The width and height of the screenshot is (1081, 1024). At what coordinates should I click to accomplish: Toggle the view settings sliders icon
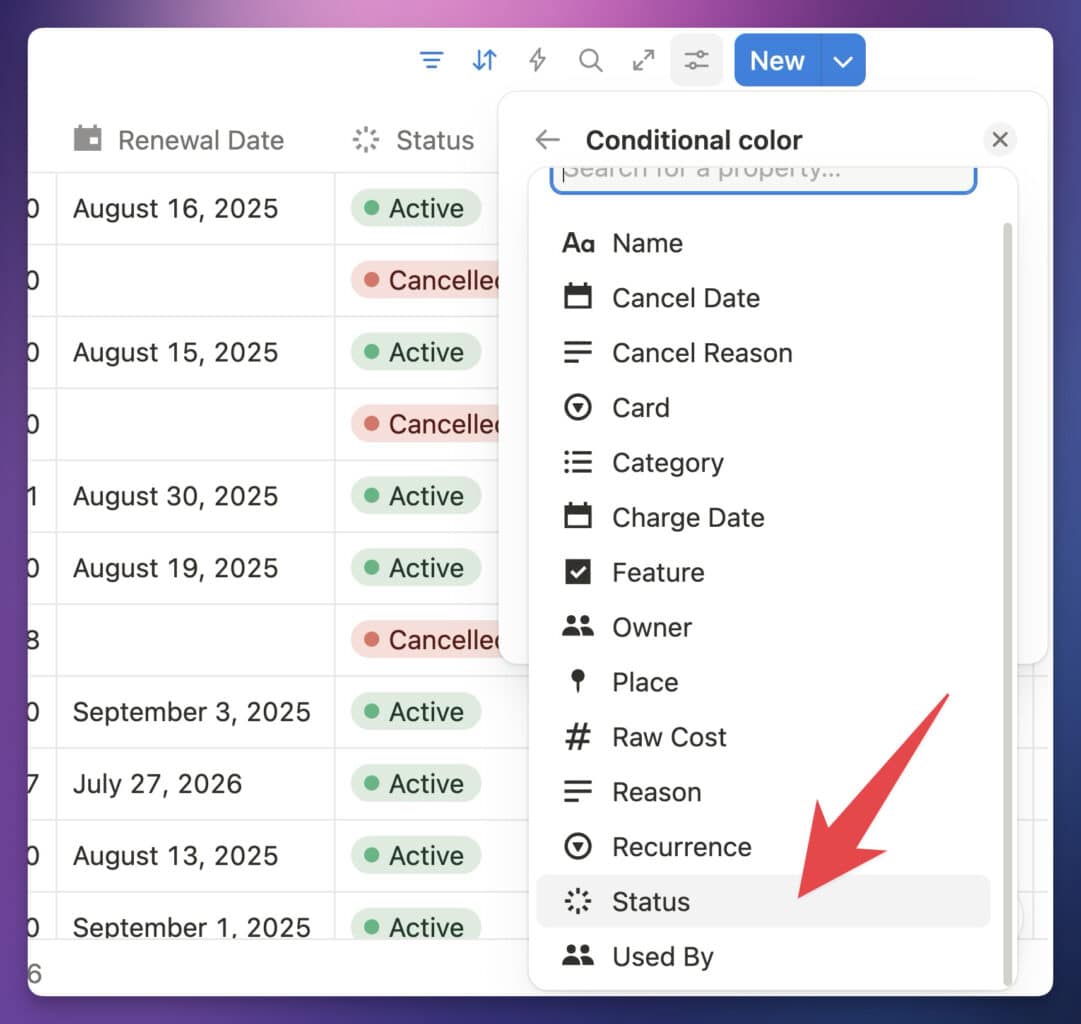pyautogui.click(x=696, y=61)
